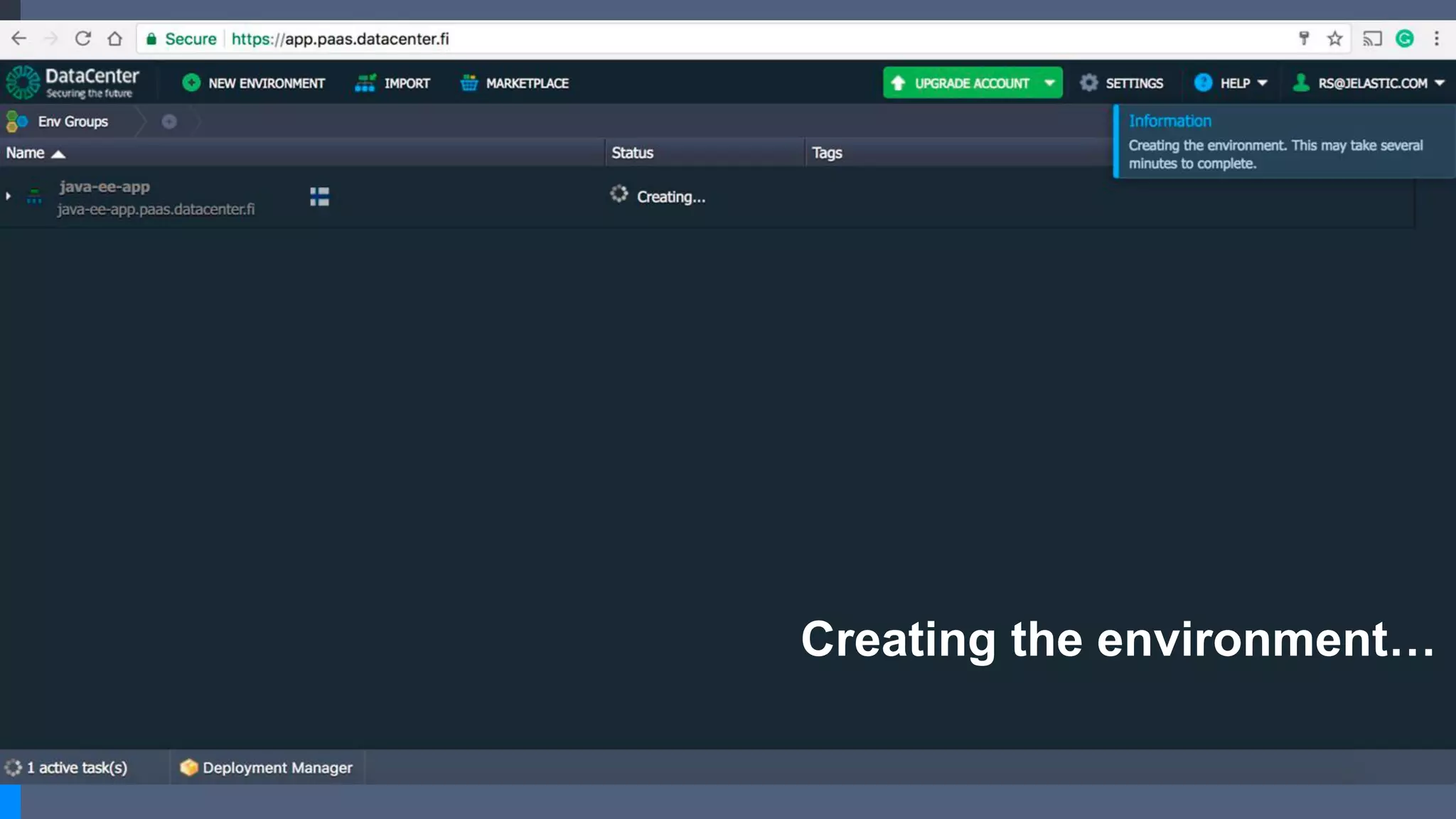Add a new environment group with plus icon
This screenshot has width=1456, height=819.
pos(168,122)
